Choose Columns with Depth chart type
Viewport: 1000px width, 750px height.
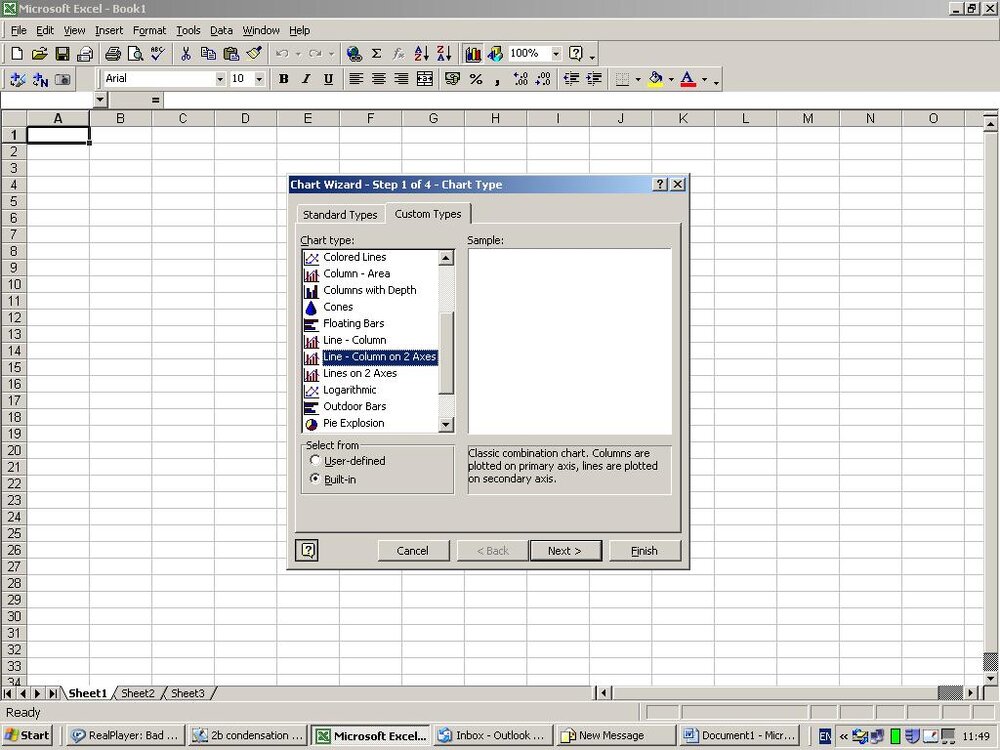(369, 290)
